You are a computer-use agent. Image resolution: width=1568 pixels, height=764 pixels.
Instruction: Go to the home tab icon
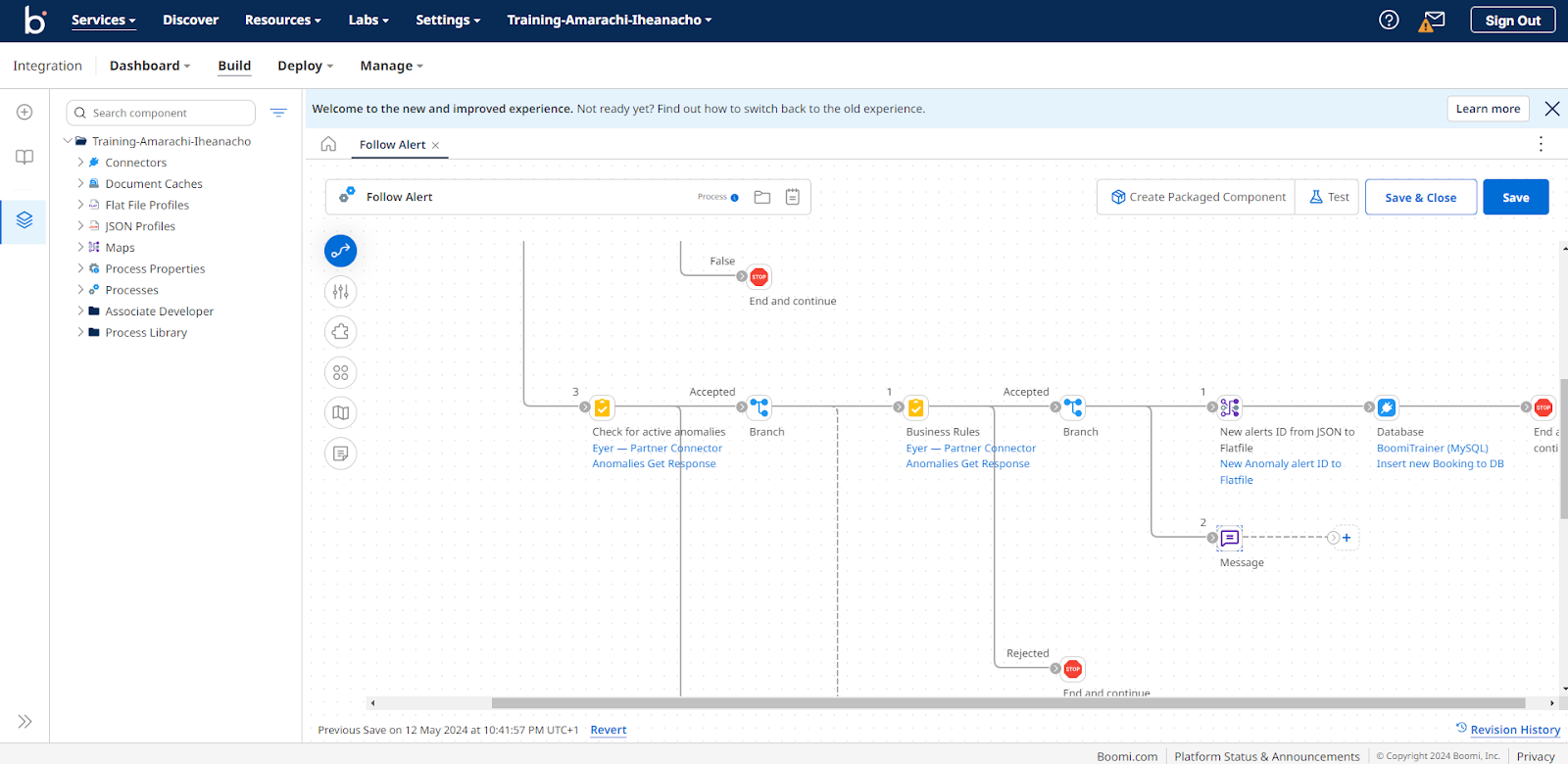tap(328, 144)
